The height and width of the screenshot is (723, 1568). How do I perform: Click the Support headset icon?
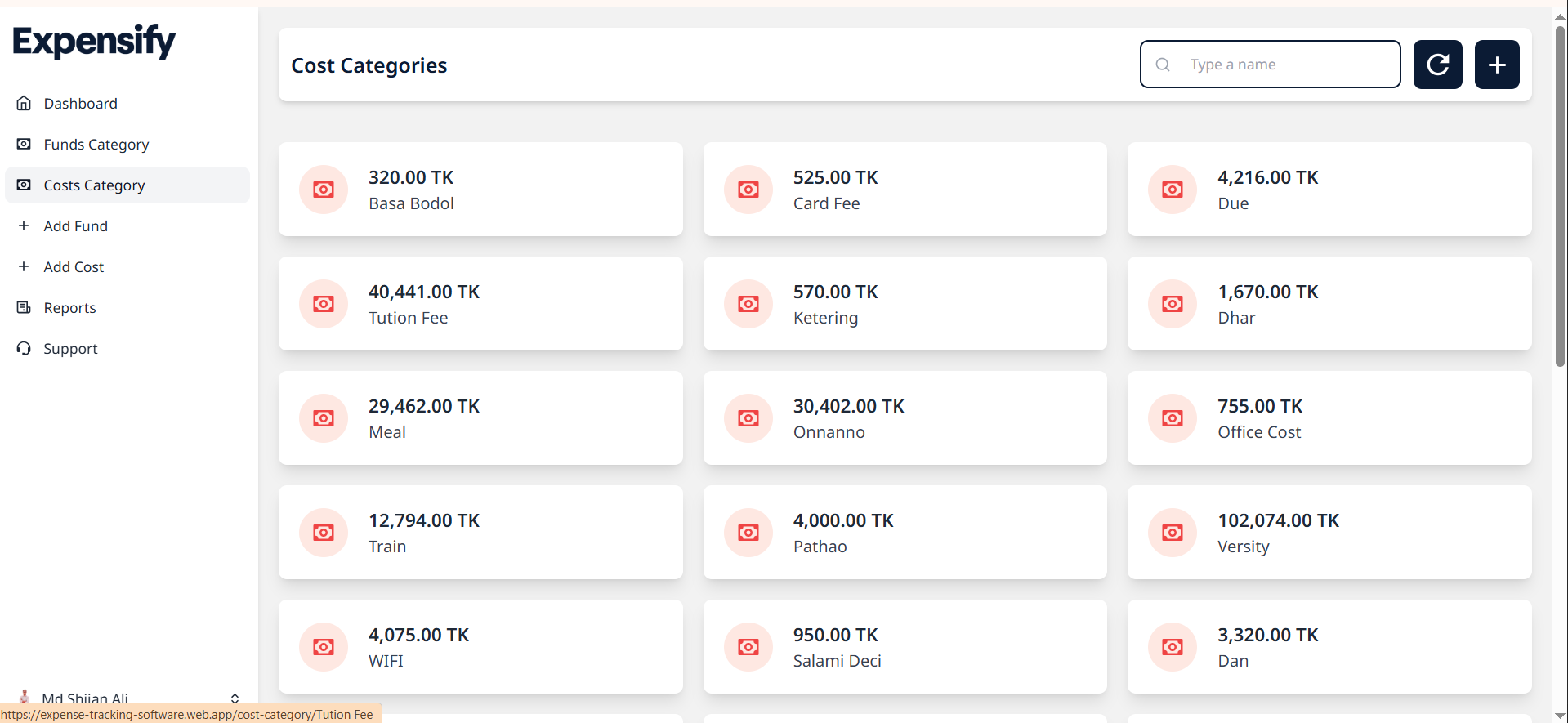coord(24,349)
